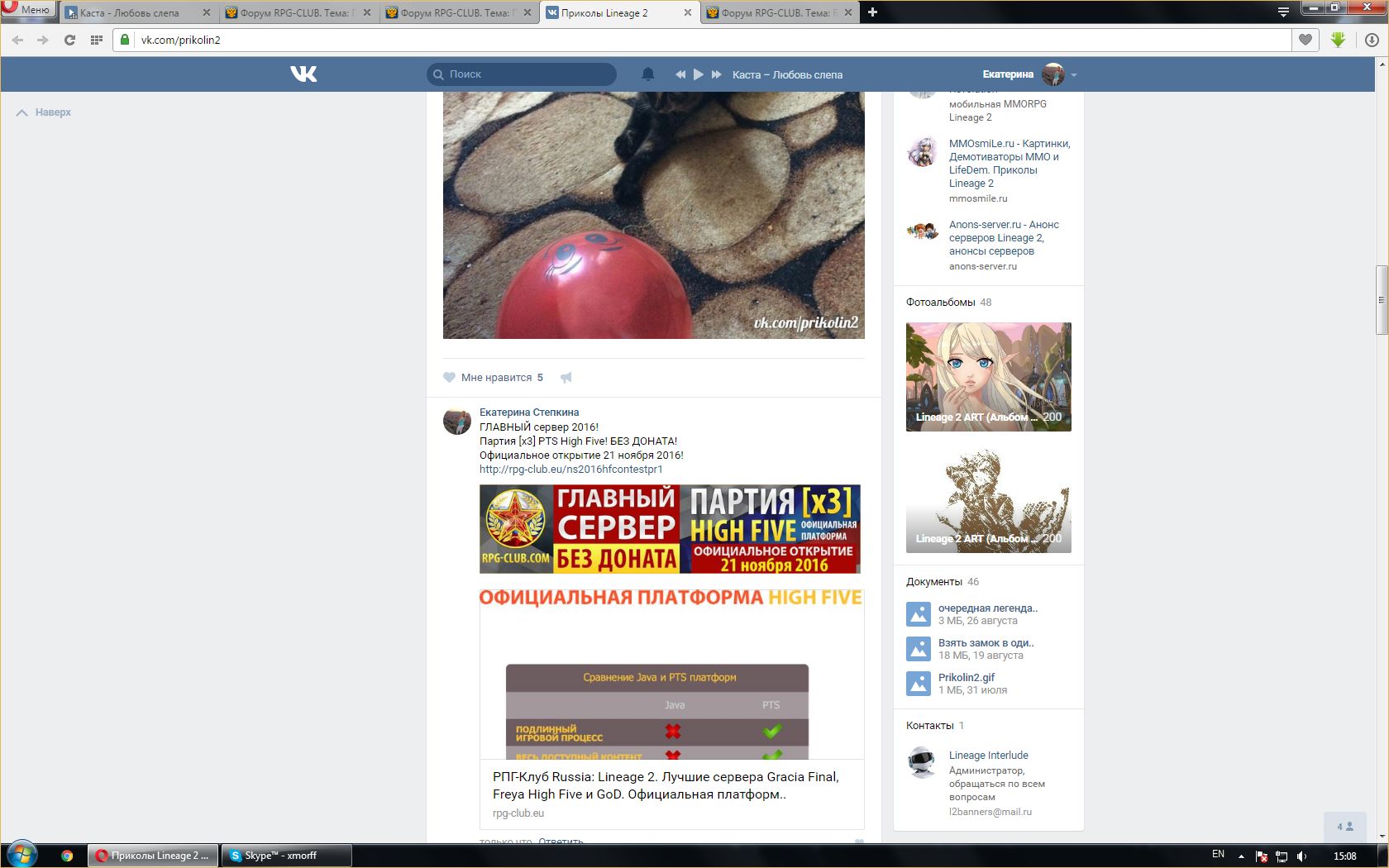Image resolution: width=1389 pixels, height=868 pixels.
Task: Open the ГЛАВНЫЙ СЕРВЕР banner image
Action: pyautogui.click(x=670, y=529)
